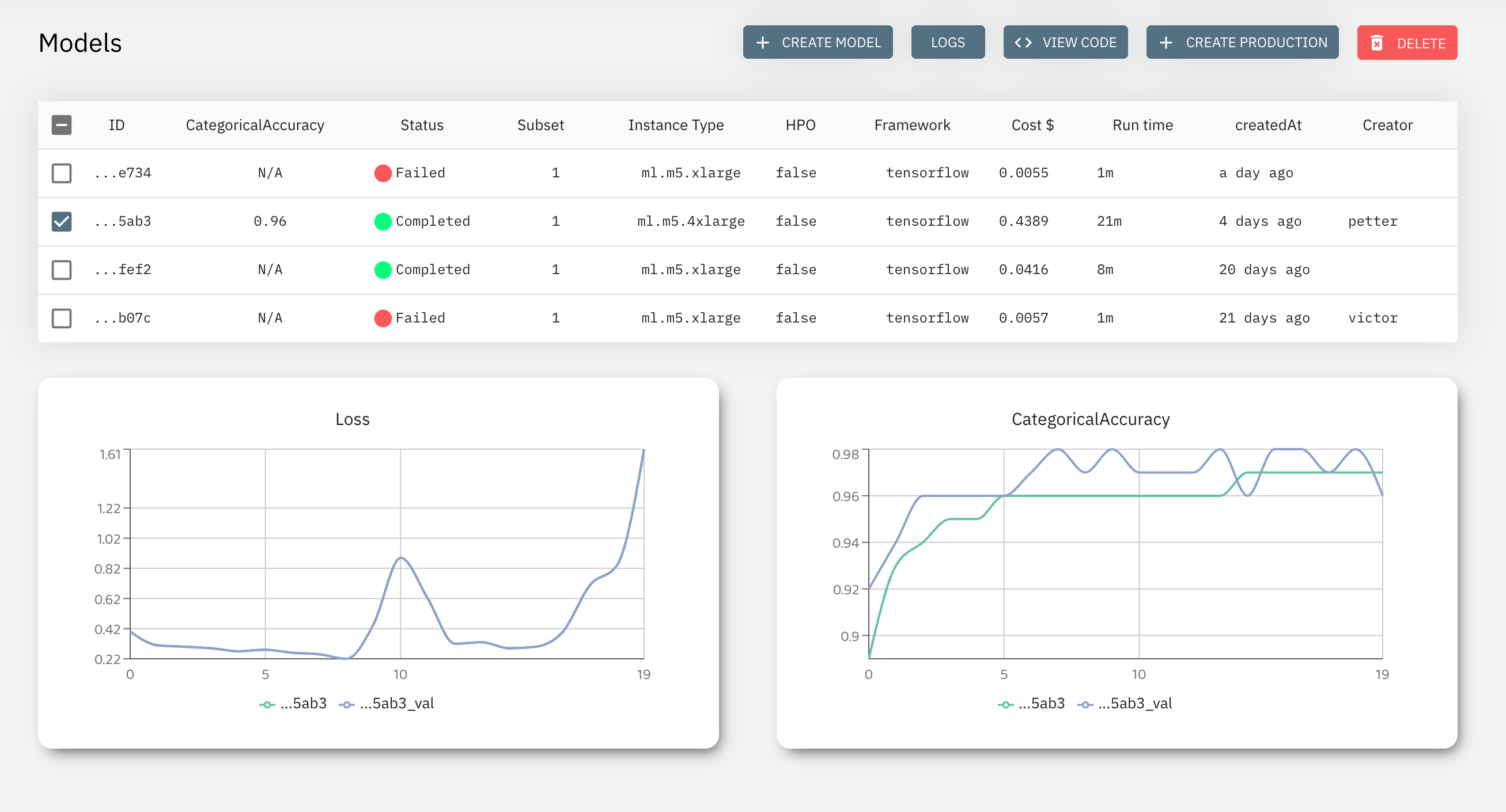Sort the table by the Cost $ column header
This screenshot has width=1506, height=812.
point(1032,125)
